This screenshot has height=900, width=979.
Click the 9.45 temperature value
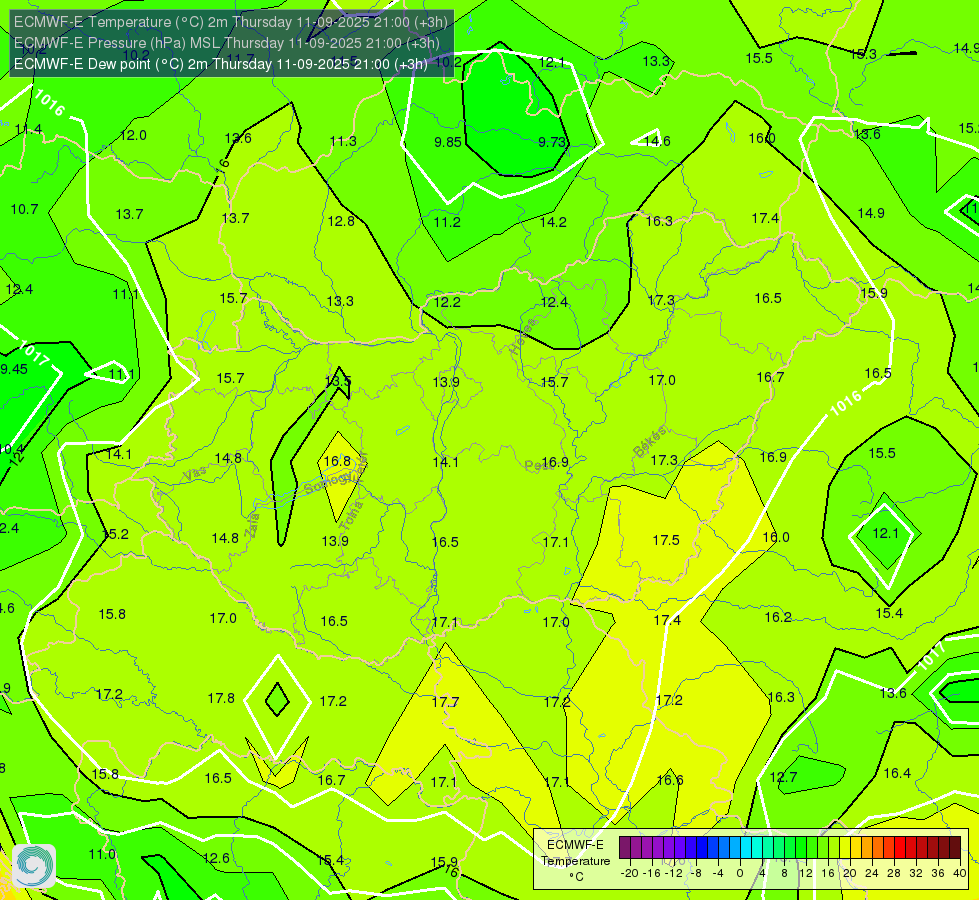[14, 369]
